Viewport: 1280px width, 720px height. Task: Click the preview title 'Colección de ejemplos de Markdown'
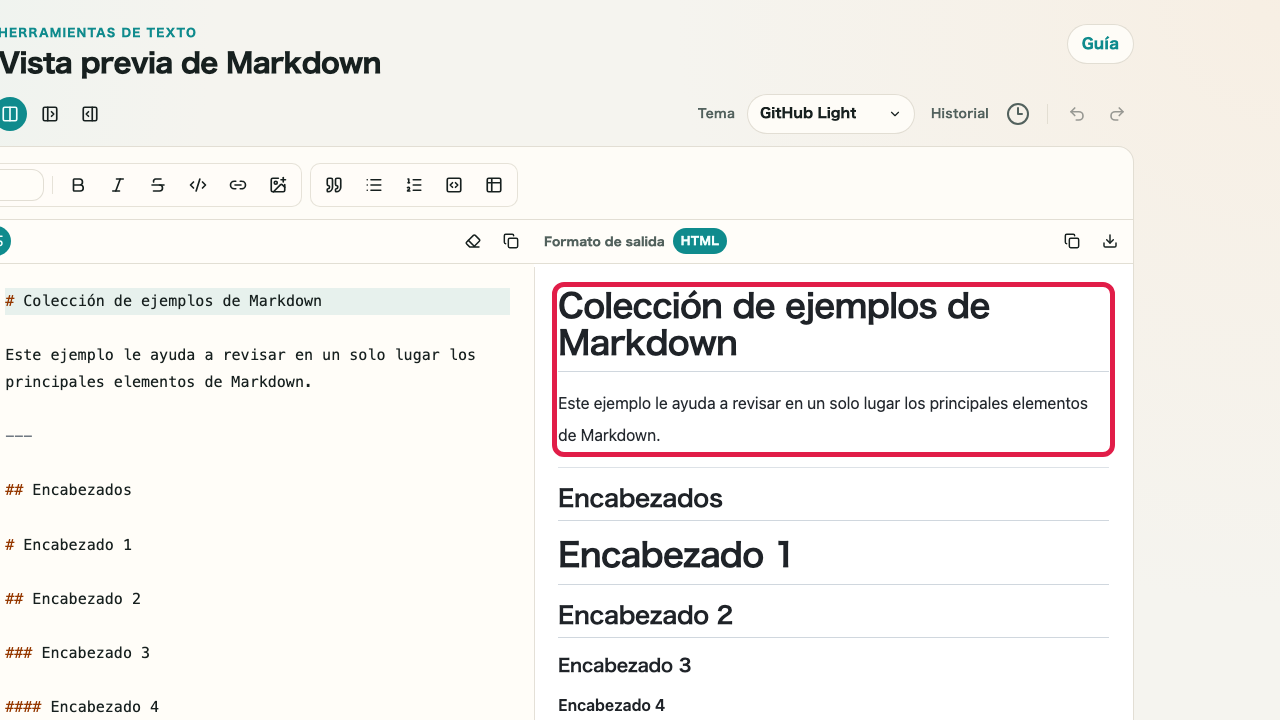(774, 324)
